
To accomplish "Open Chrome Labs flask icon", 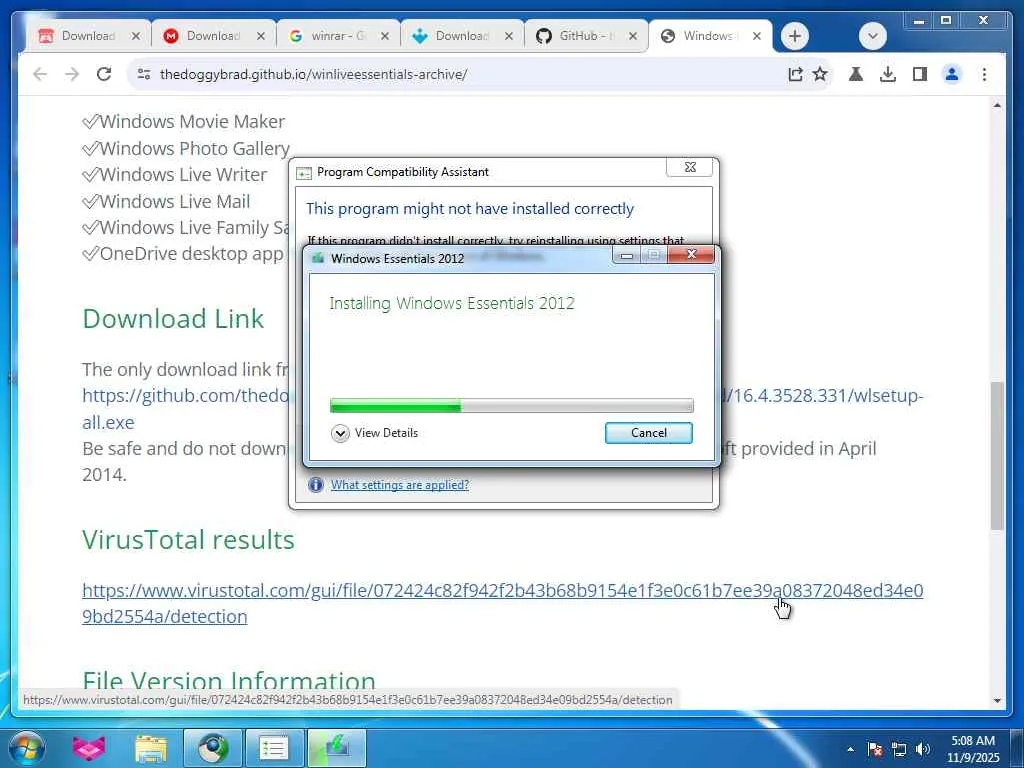I will pyautogui.click(x=856, y=74).
